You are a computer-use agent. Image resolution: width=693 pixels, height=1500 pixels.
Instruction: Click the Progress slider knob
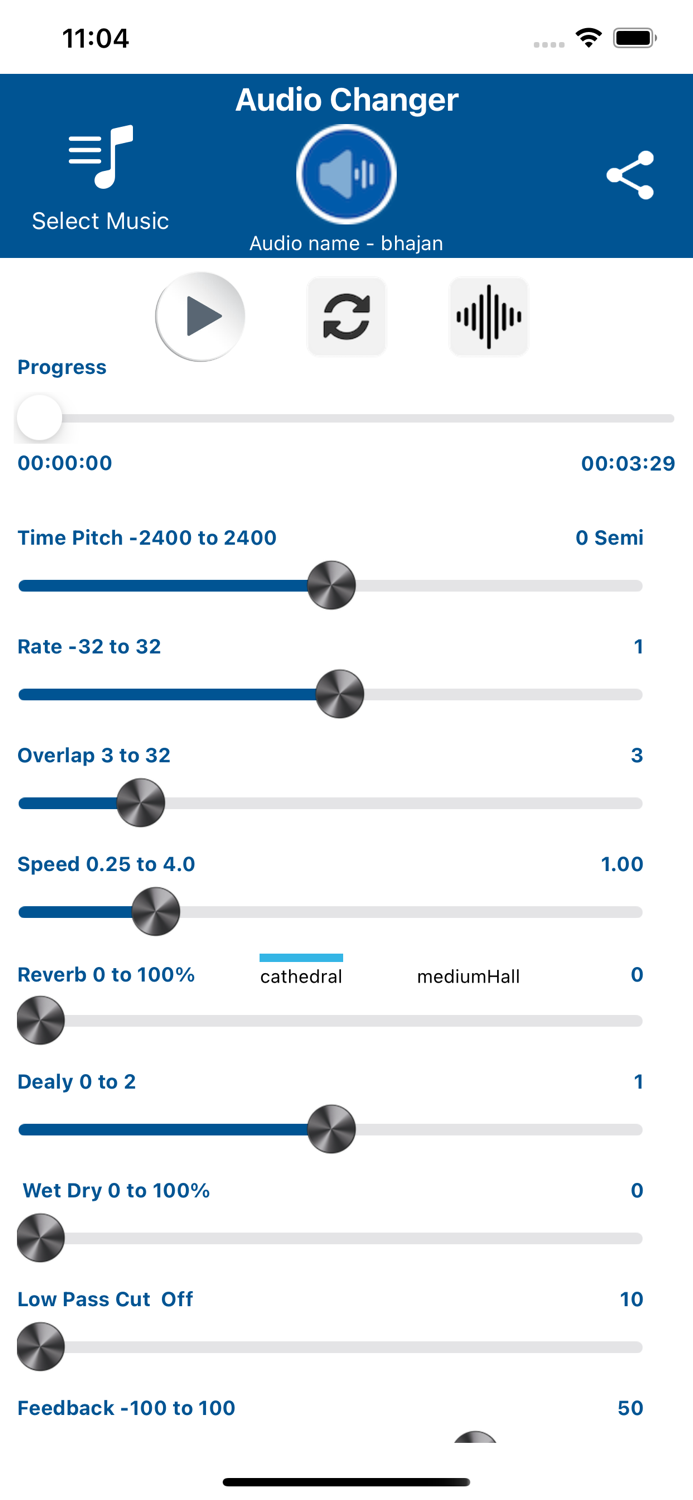pos(40,418)
